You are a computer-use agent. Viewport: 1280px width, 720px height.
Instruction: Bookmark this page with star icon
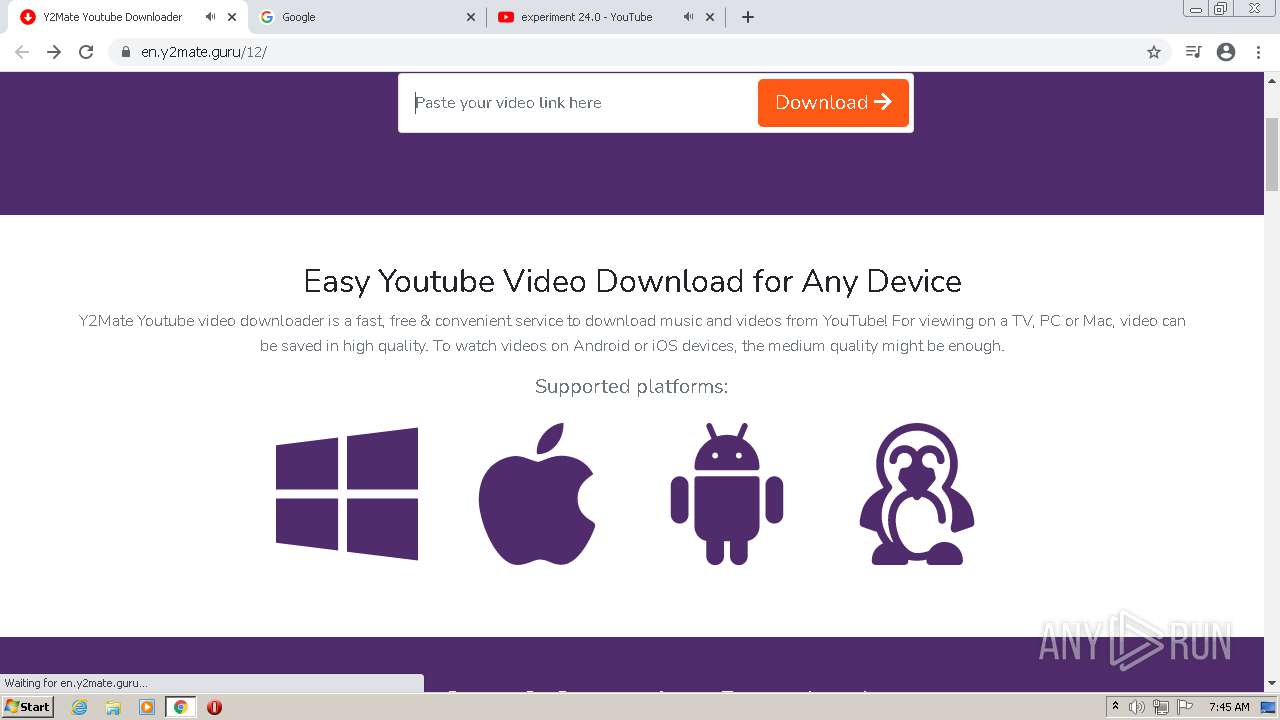[x=1154, y=52]
